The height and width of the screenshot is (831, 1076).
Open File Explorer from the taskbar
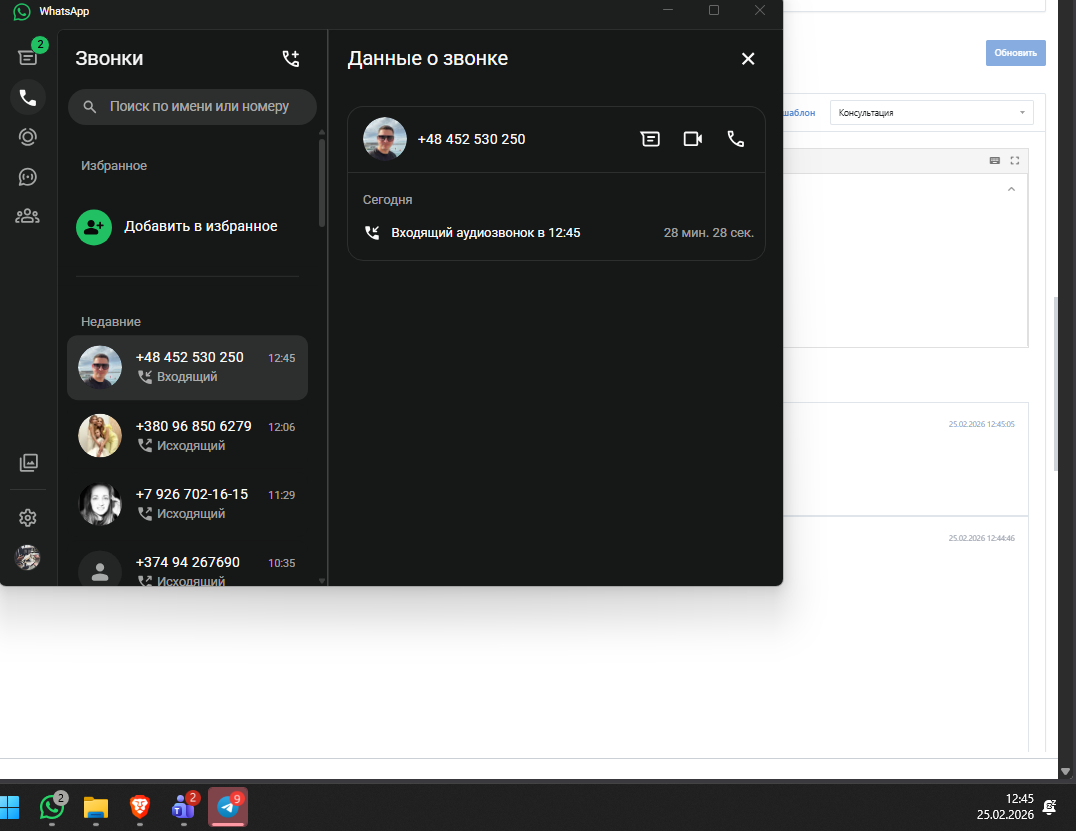coord(96,807)
